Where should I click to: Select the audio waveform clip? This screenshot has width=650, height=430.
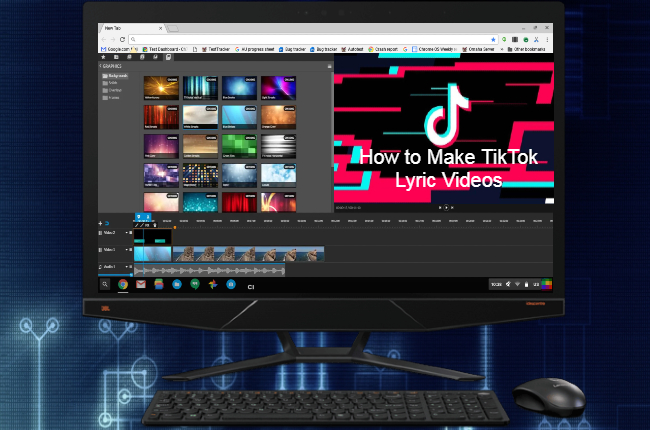click(209, 271)
